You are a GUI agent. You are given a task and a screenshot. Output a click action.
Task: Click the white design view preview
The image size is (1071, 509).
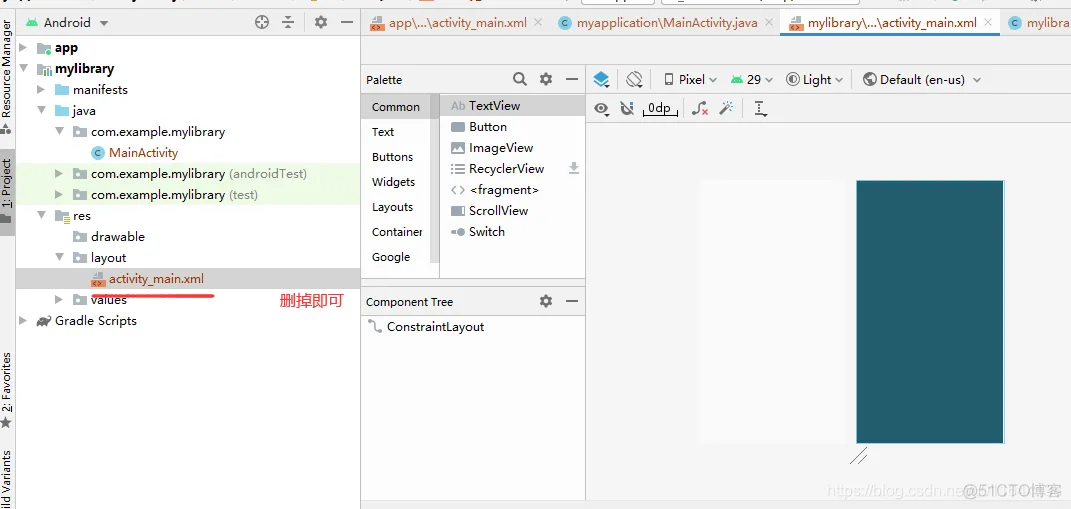click(x=773, y=312)
